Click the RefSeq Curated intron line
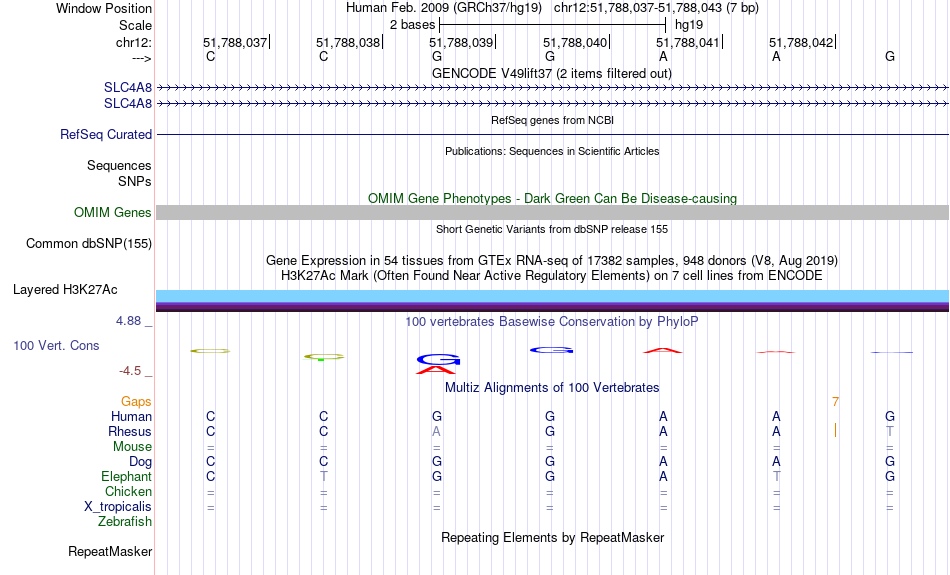 click(553, 135)
